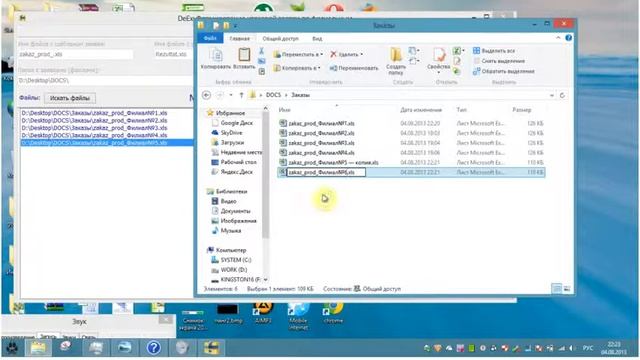
Task: Click the Excel open icon in Открыть group
Action: (x=456, y=51)
